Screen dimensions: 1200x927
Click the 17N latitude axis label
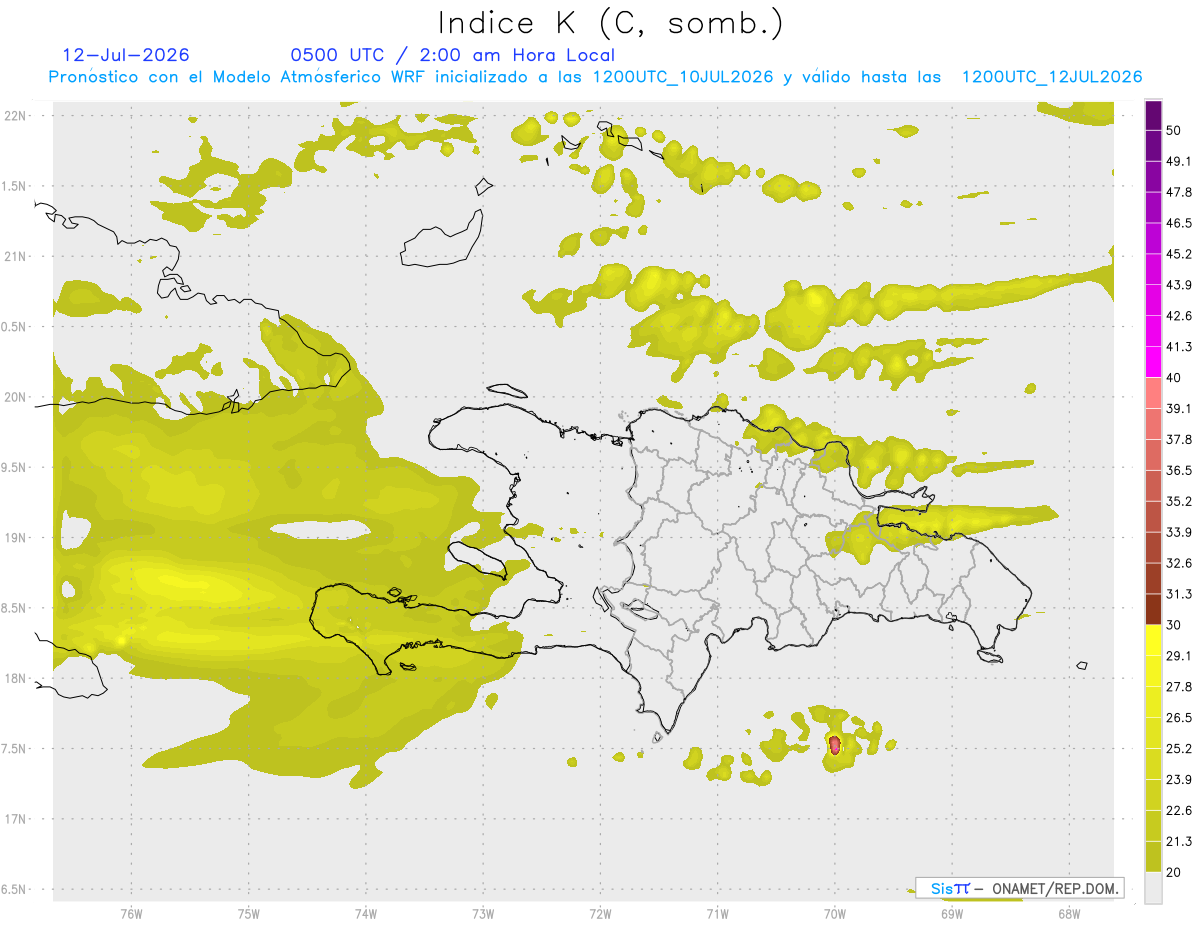tap(17, 819)
